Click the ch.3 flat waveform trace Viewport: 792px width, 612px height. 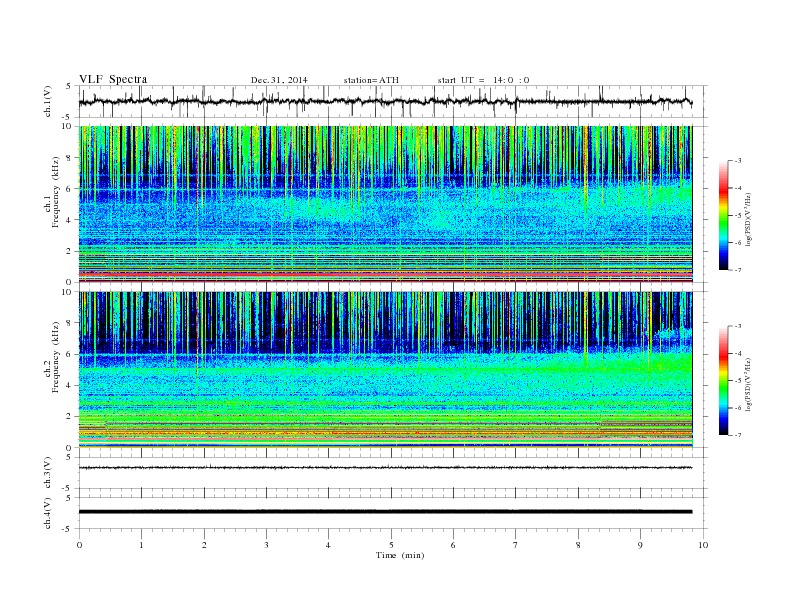(x=385, y=468)
